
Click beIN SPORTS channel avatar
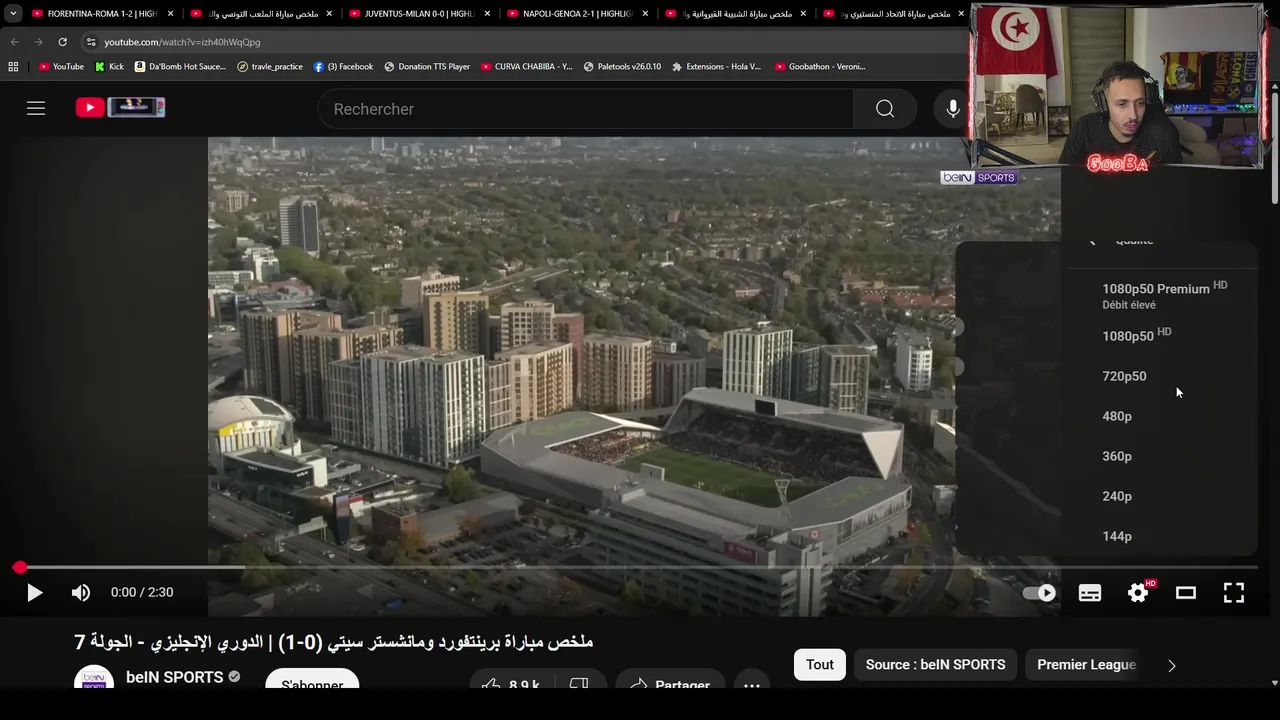point(94,678)
